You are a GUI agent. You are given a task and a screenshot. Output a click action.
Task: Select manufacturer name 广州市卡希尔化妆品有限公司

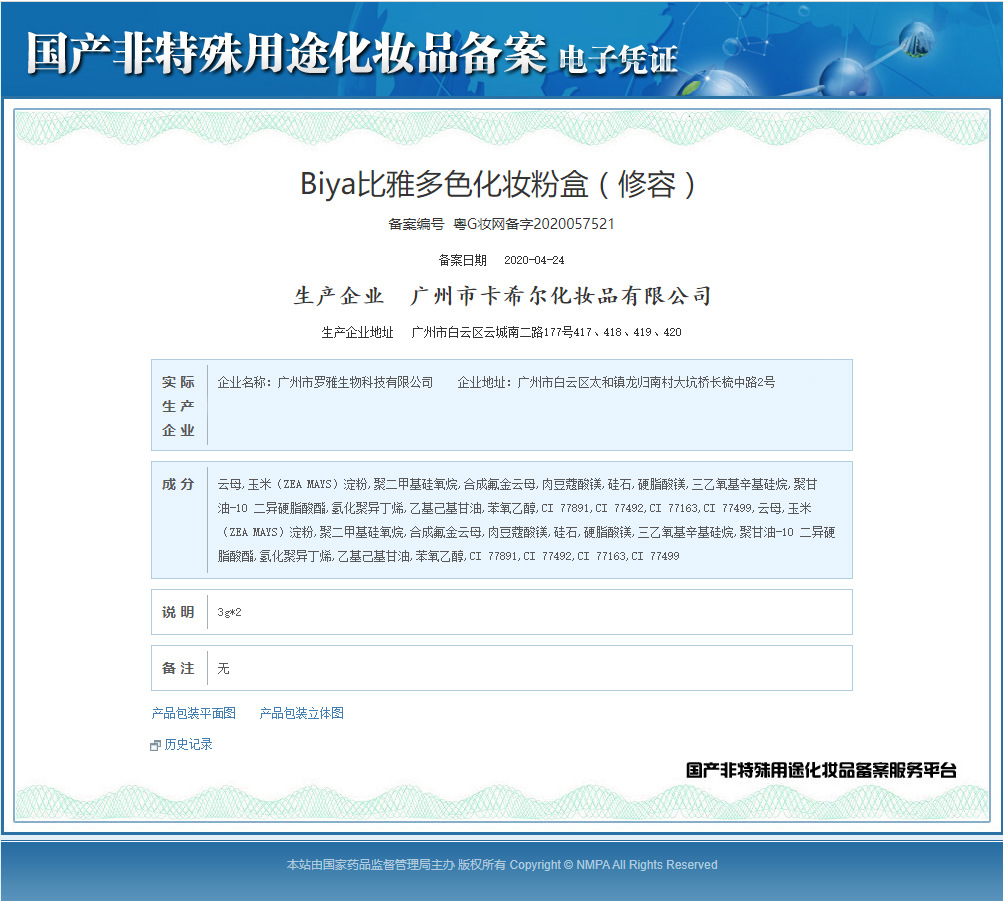point(561,296)
